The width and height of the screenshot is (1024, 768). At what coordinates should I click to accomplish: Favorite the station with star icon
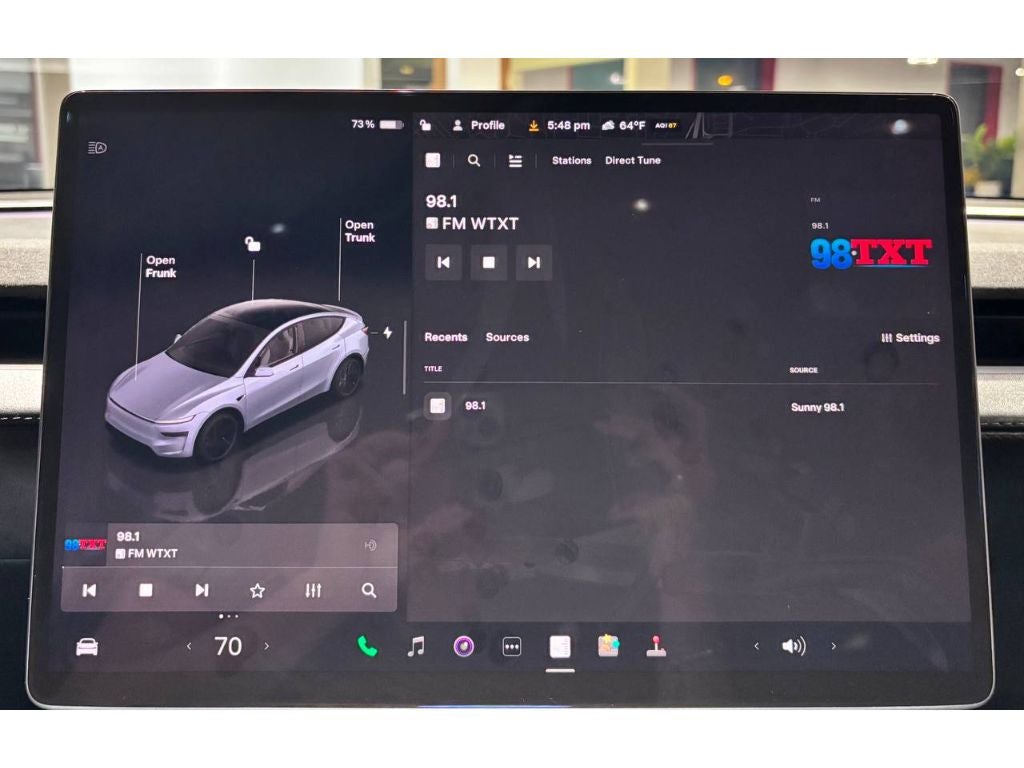pos(257,591)
